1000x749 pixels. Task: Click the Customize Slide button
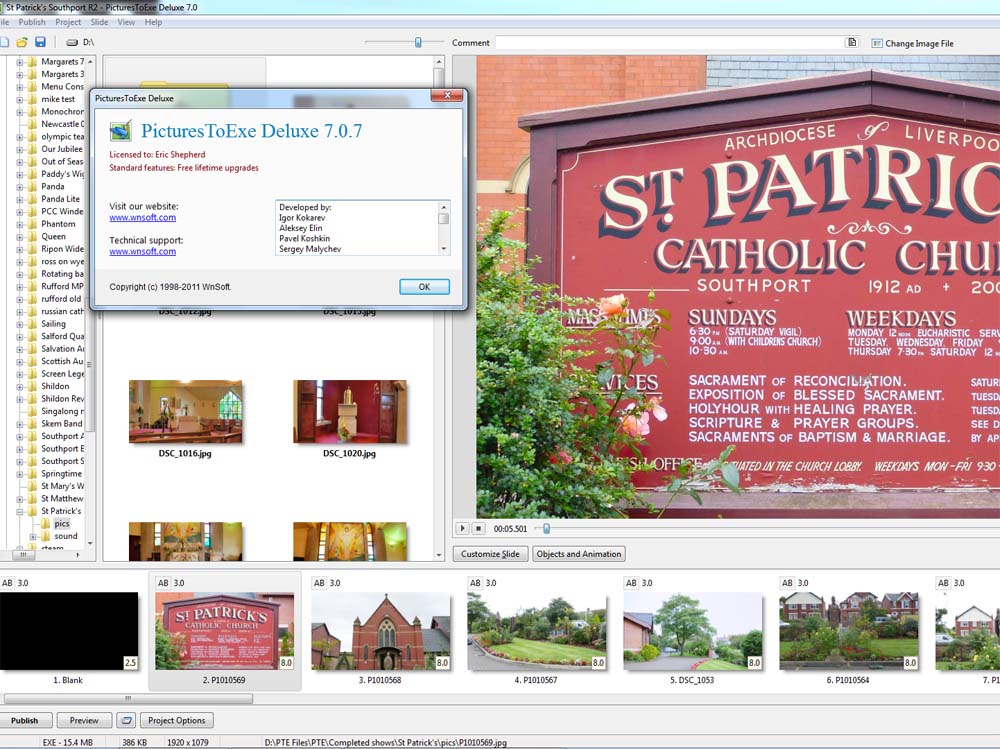point(490,554)
